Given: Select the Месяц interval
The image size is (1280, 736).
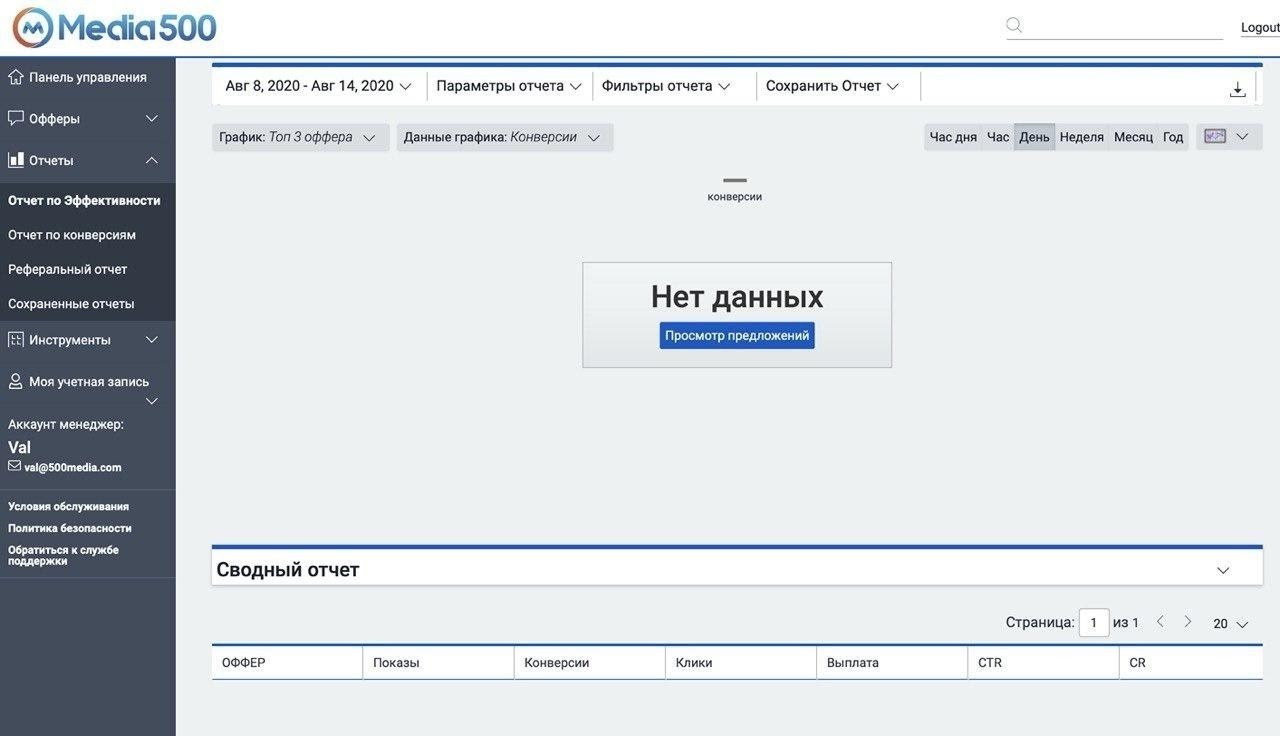Looking at the screenshot, I should tap(1133, 137).
